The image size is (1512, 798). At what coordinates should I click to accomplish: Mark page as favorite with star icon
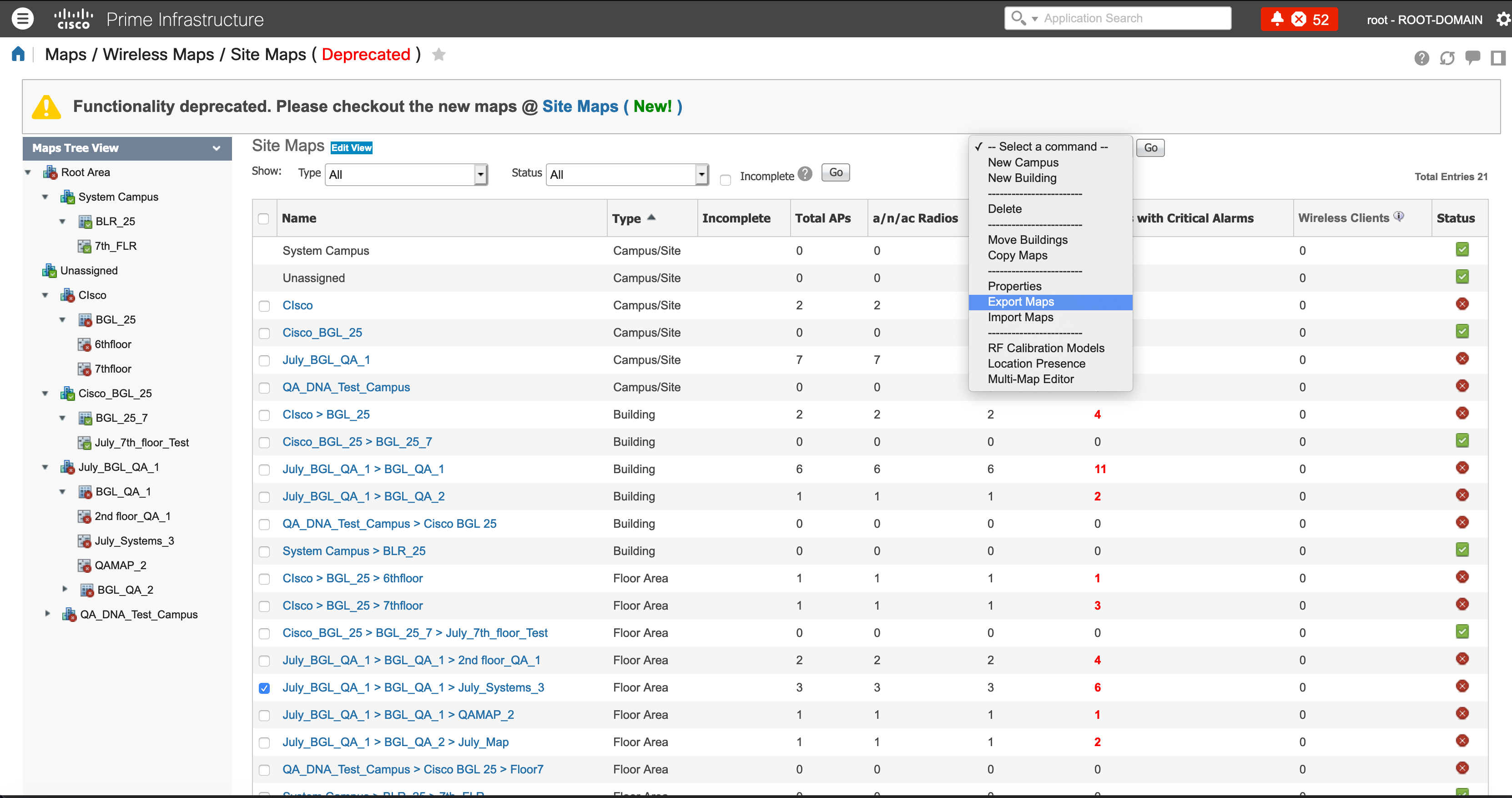438,55
